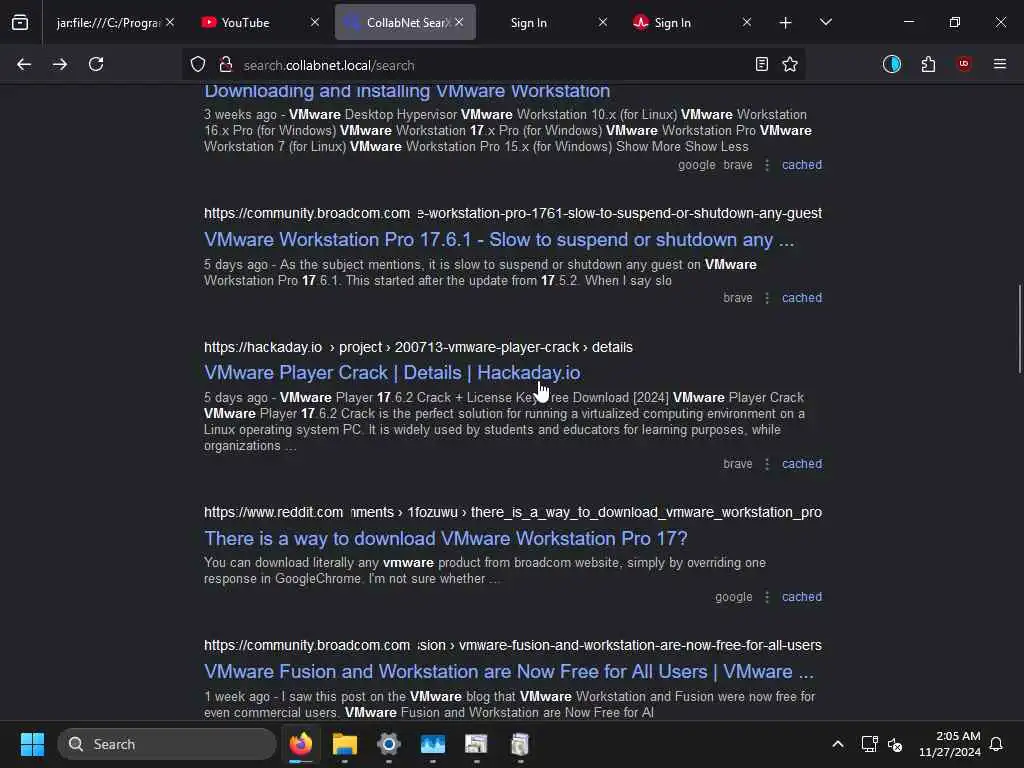The width and height of the screenshot is (1024, 768).
Task: Open the dark mode extension icon
Action: coord(891,64)
